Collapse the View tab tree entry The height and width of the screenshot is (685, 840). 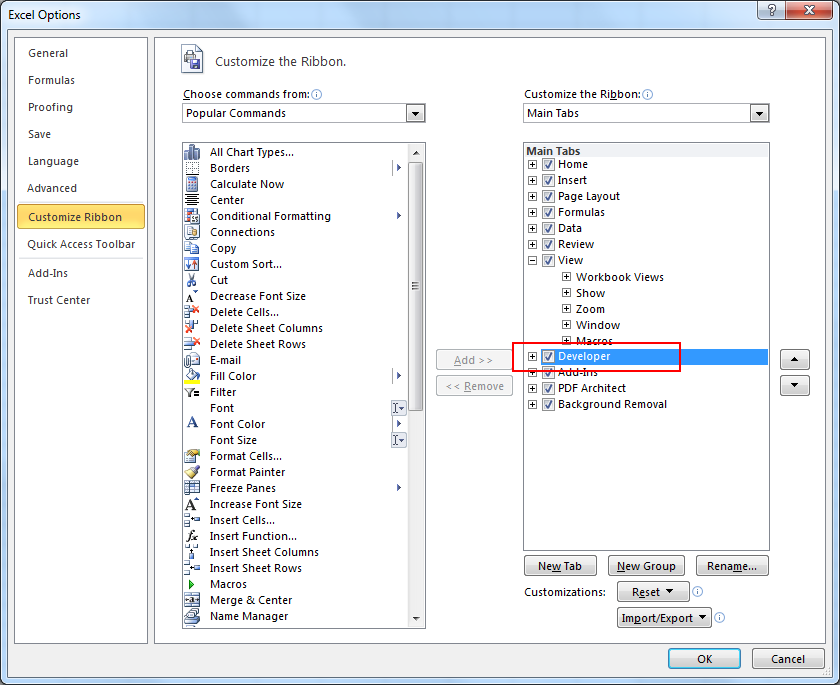[x=533, y=260]
